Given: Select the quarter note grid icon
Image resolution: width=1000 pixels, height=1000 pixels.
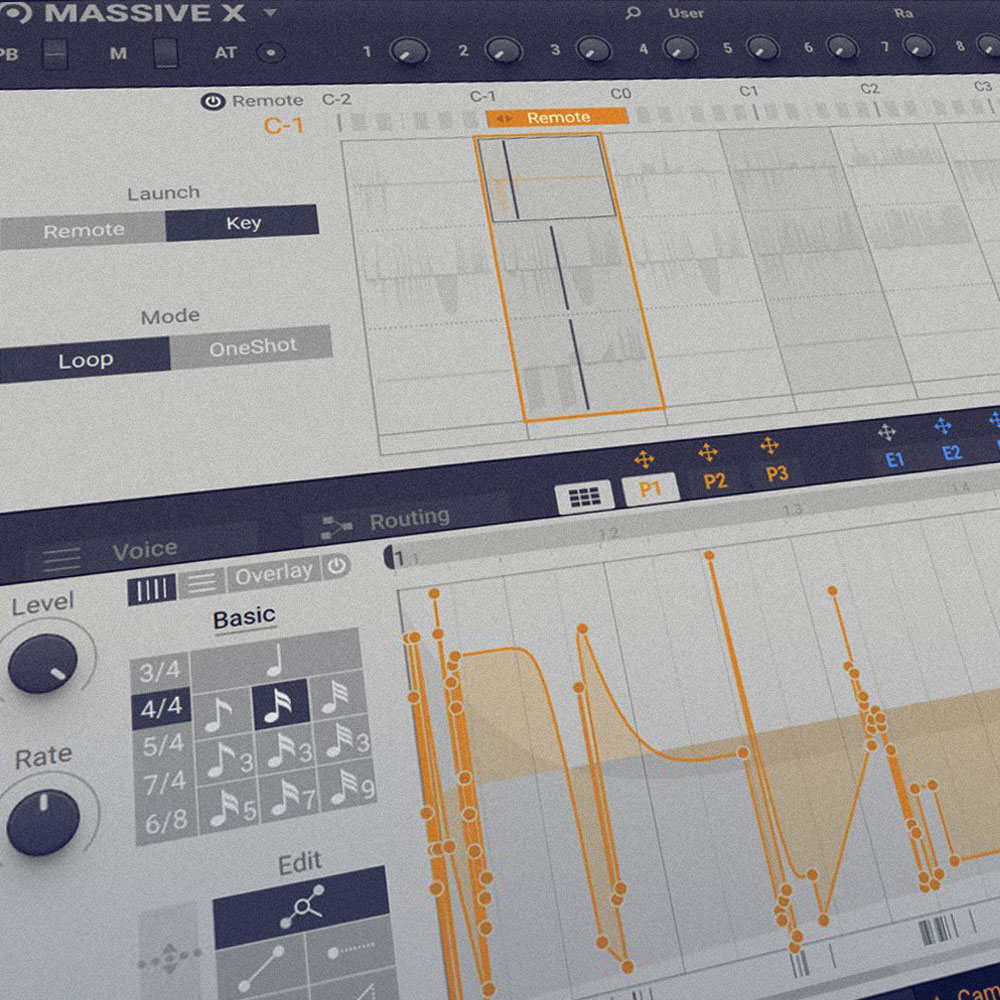Looking at the screenshot, I should (276, 659).
